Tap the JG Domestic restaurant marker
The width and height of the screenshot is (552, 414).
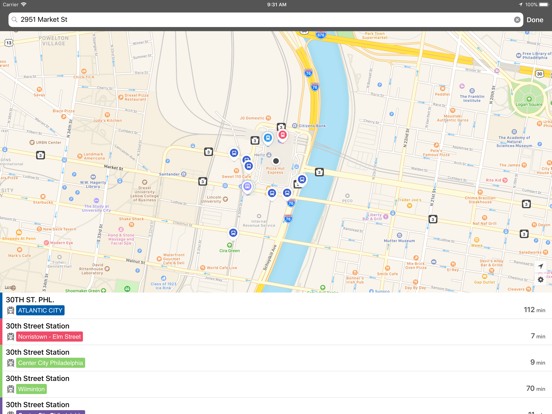click(x=268, y=118)
